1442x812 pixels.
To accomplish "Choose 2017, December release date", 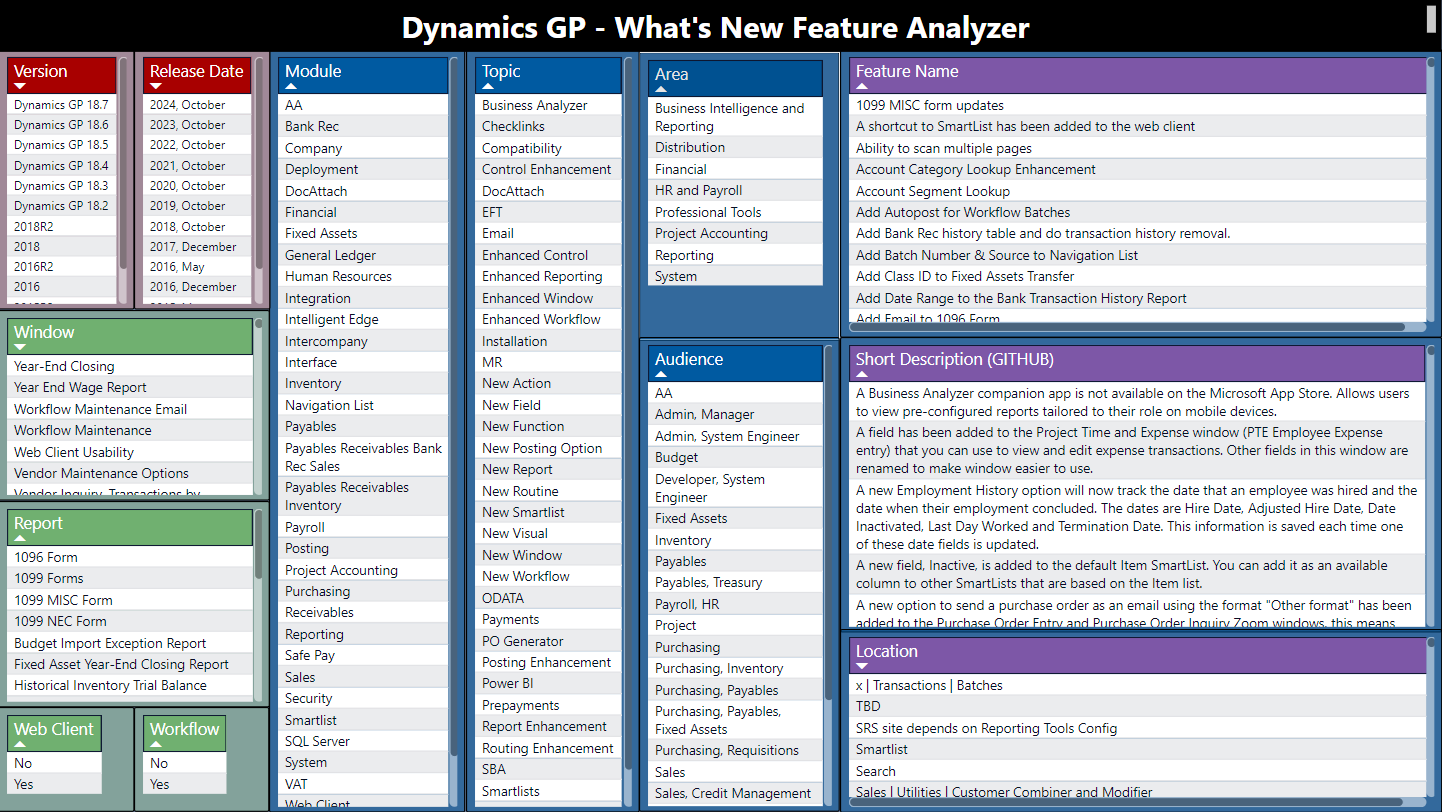I will [x=197, y=246].
